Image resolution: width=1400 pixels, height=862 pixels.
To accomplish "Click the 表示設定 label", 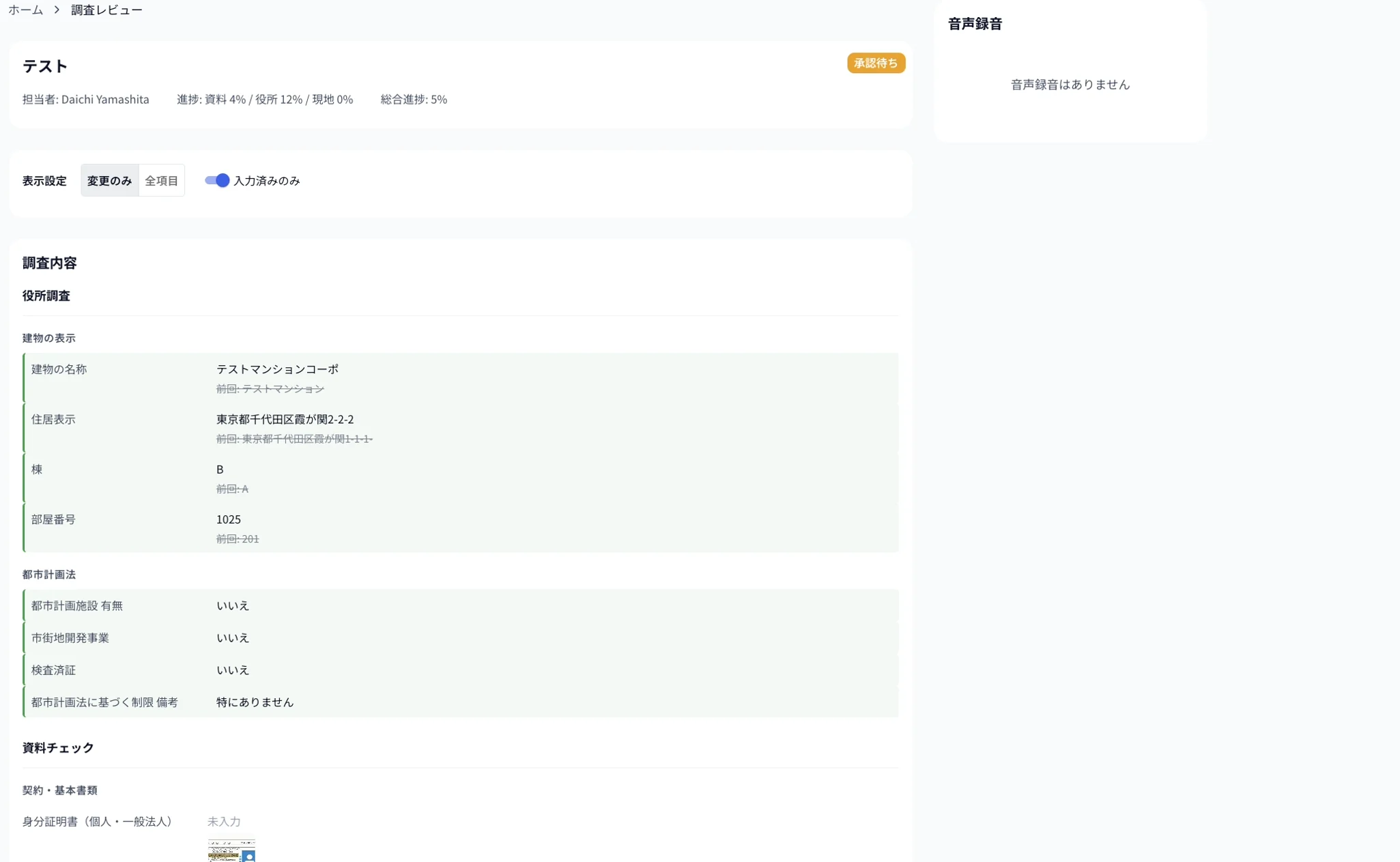I will click(44, 181).
